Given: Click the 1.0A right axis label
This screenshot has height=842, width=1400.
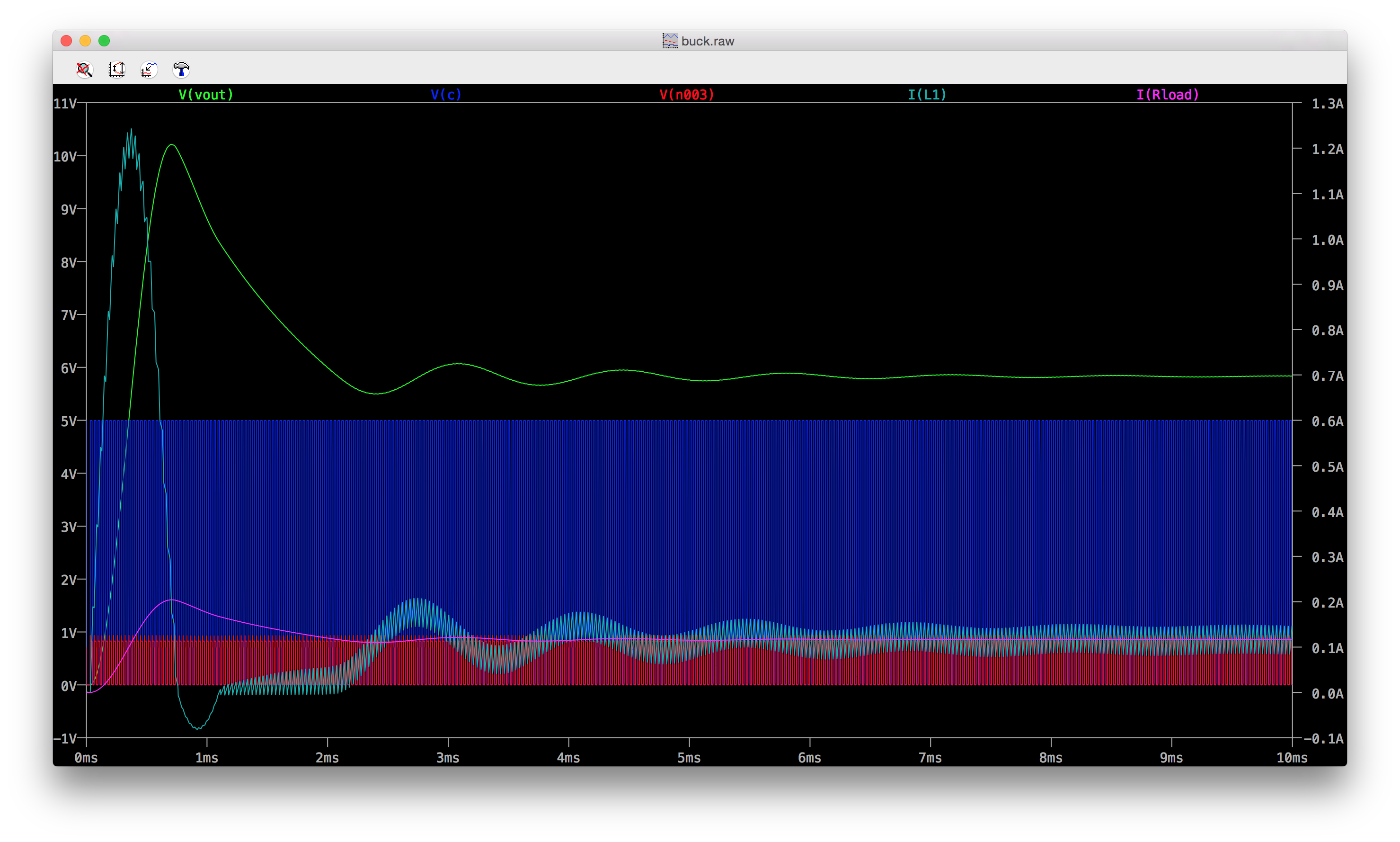Looking at the screenshot, I should (1328, 240).
